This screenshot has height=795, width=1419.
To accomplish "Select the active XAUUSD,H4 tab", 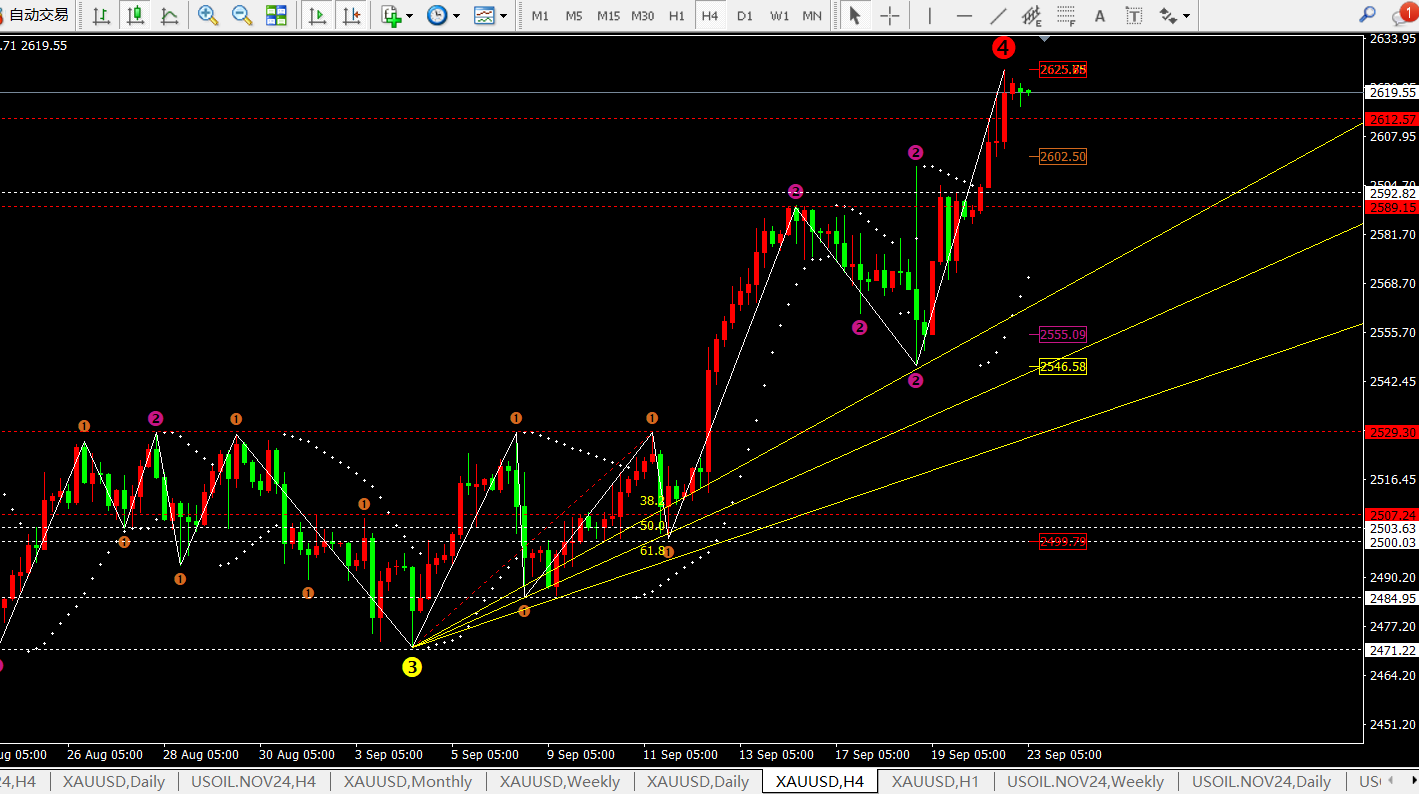I will click(x=819, y=782).
